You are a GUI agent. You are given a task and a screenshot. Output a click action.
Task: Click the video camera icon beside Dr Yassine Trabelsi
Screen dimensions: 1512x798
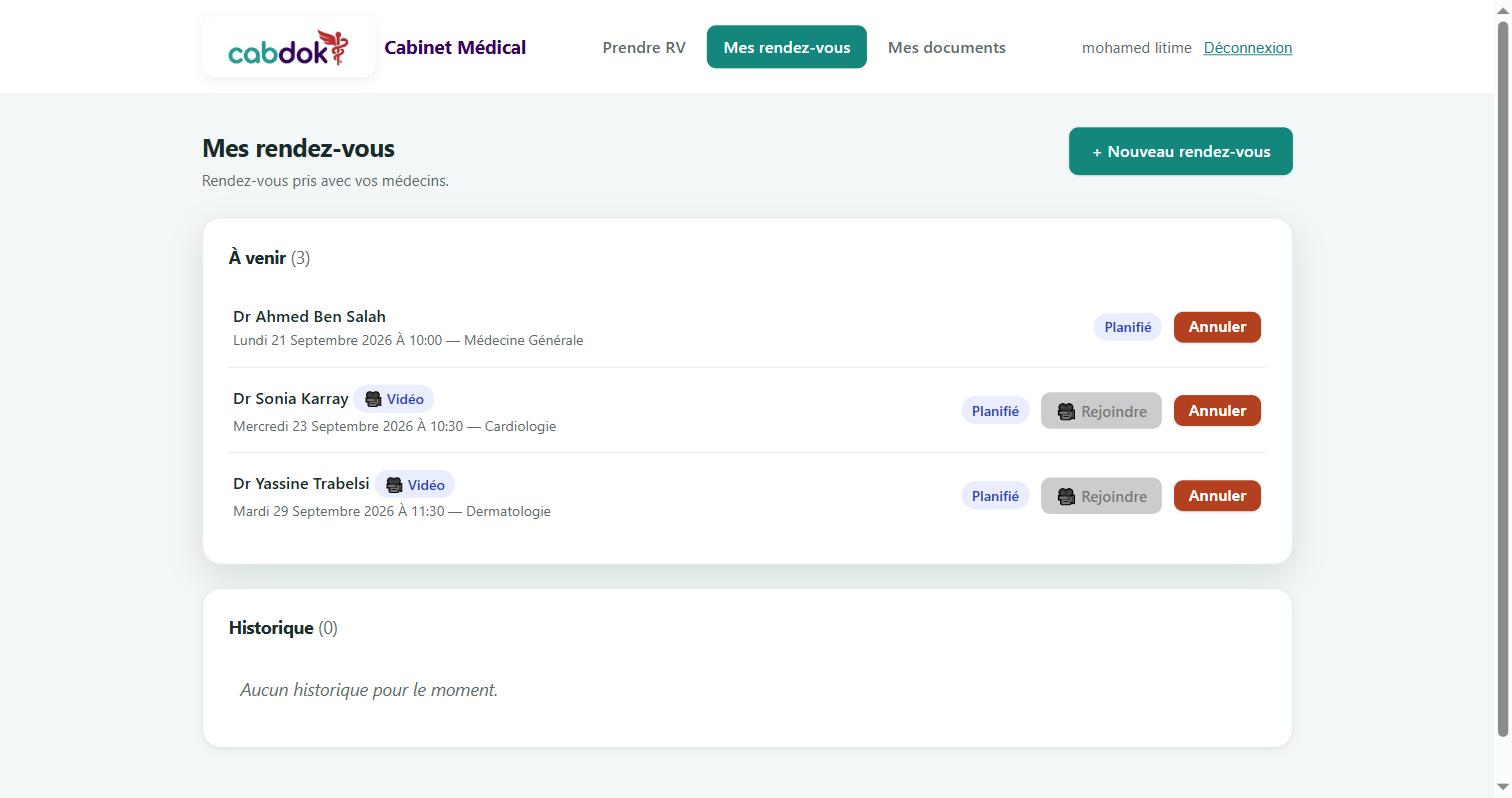point(394,485)
